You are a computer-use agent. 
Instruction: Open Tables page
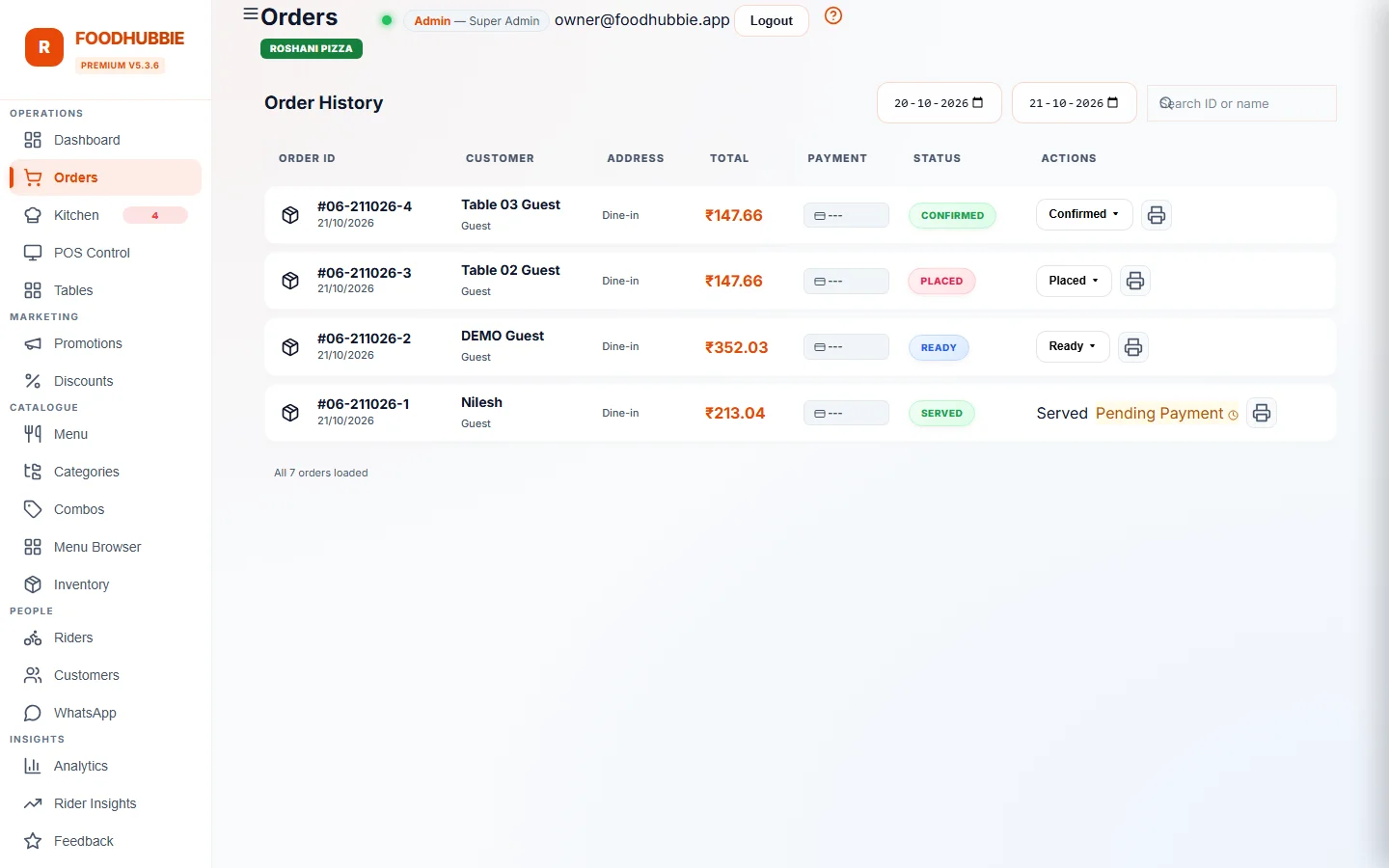[105, 290]
